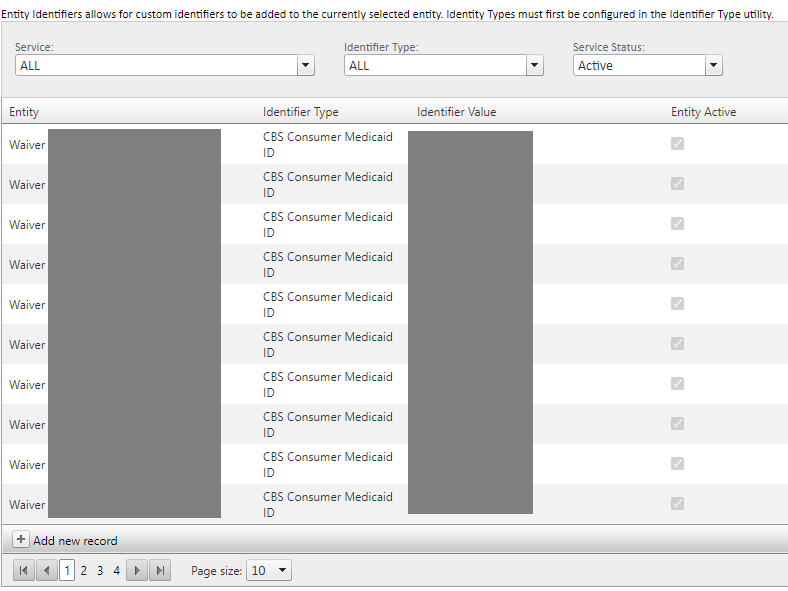This screenshot has height=591, width=788.
Task: Open the Identifier Type dropdown arrow
Action: [535, 65]
